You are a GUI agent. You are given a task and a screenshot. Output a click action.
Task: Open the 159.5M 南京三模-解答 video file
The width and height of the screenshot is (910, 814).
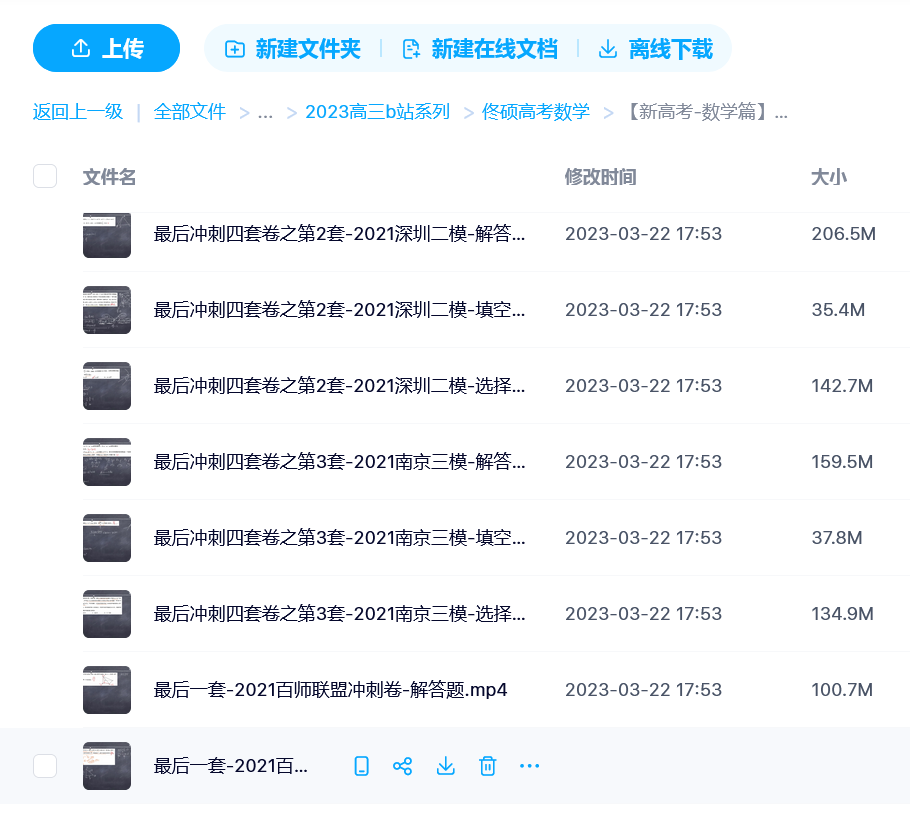339,462
